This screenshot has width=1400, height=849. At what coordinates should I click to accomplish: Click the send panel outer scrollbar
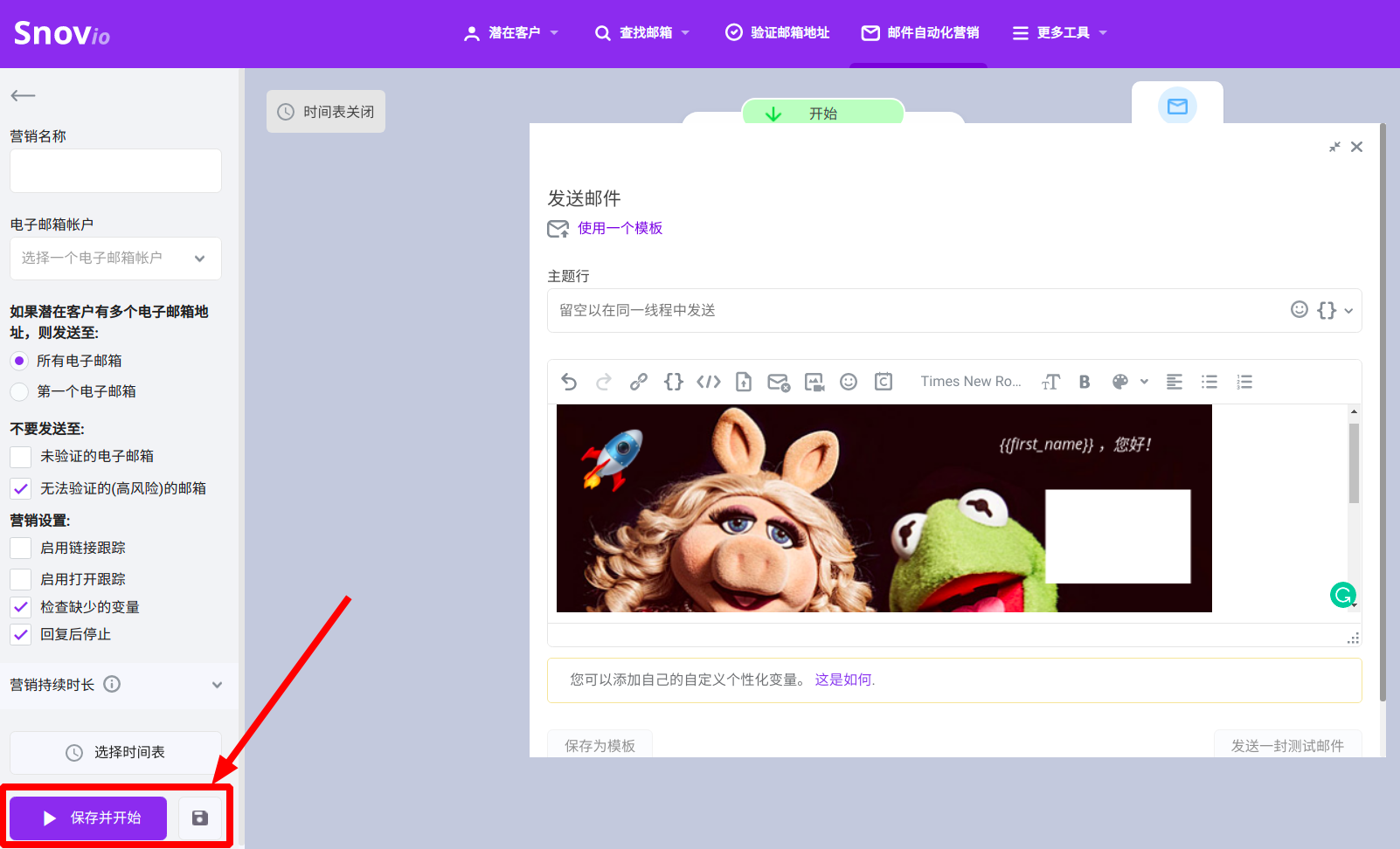click(1383, 411)
